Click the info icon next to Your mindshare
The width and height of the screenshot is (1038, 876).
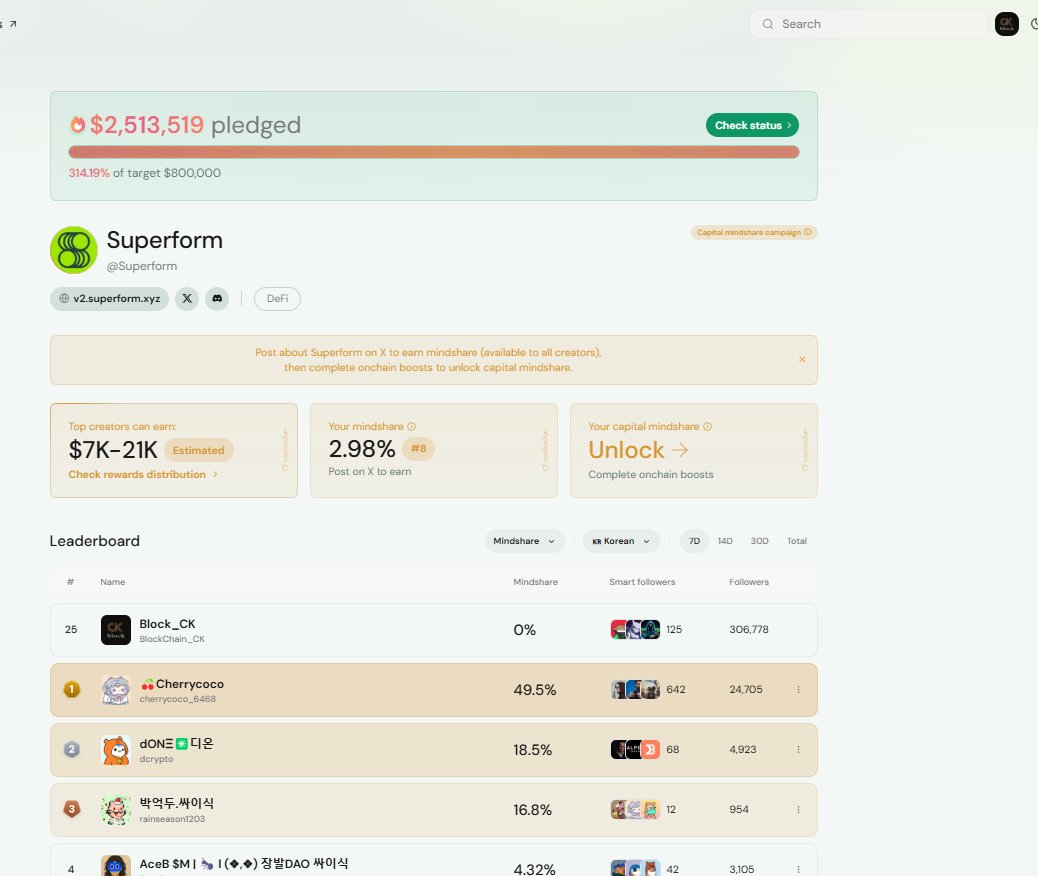[411, 426]
